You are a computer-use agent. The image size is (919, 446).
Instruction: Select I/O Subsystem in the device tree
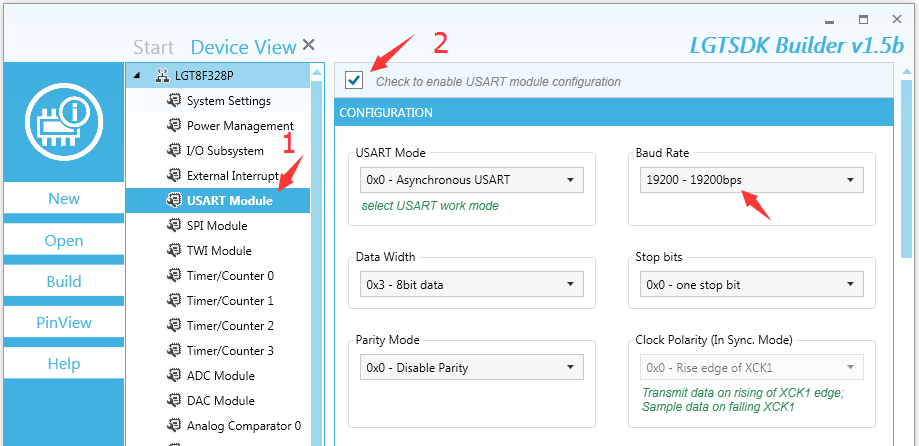225,151
